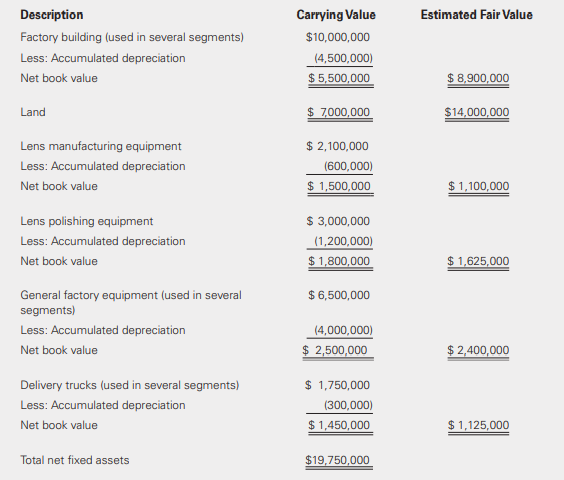Screen dimensions: 564x480
Task: Click the $19,750,000 total amount
Action: point(337,460)
